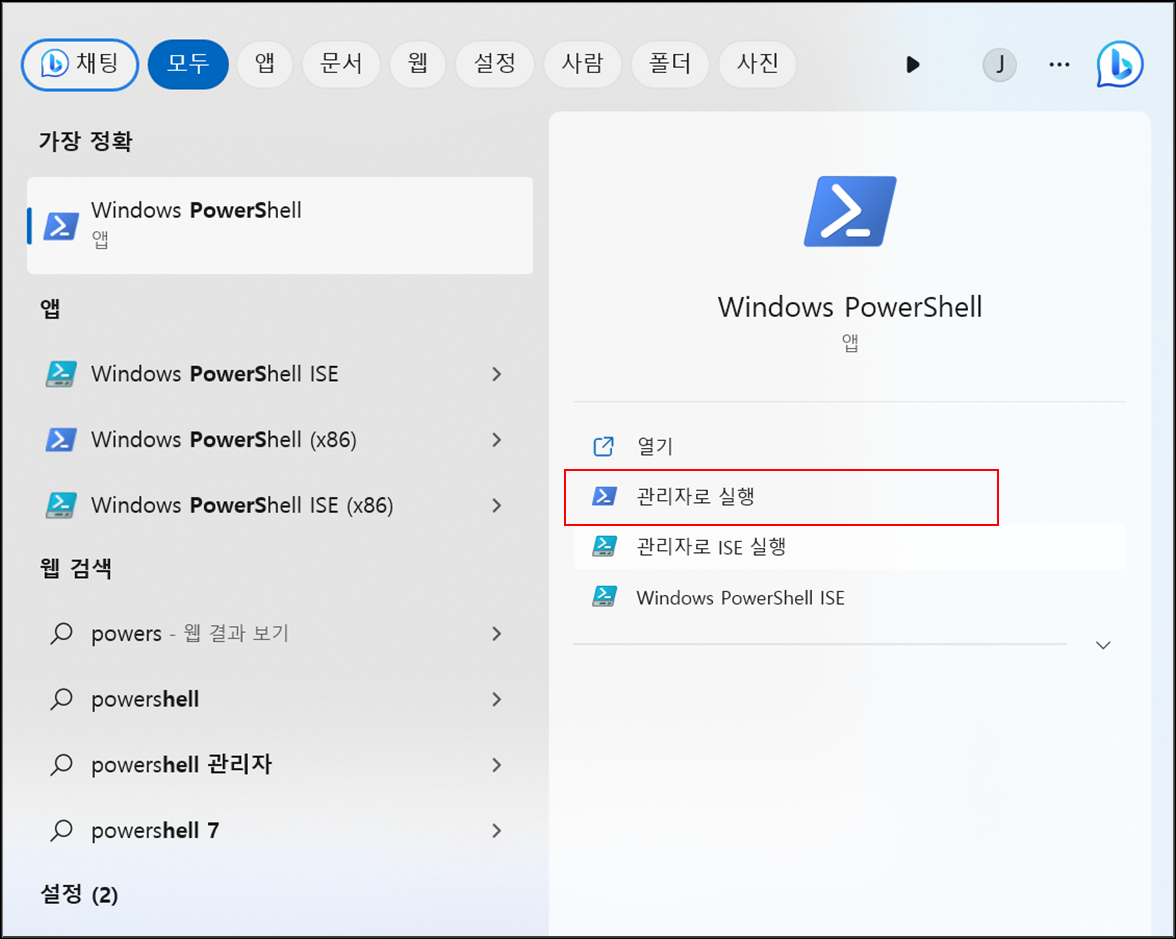Click search icon beside 'powershell 관리자'

[x=61, y=765]
